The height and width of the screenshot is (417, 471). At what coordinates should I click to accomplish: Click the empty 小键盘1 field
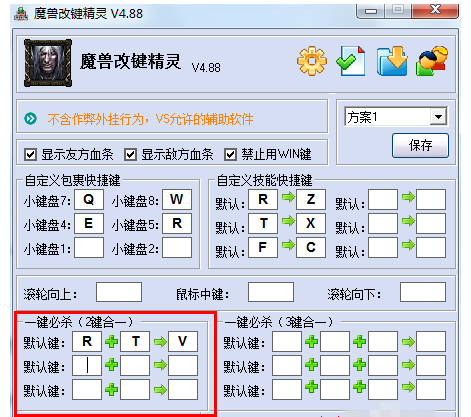pyautogui.click(x=89, y=247)
